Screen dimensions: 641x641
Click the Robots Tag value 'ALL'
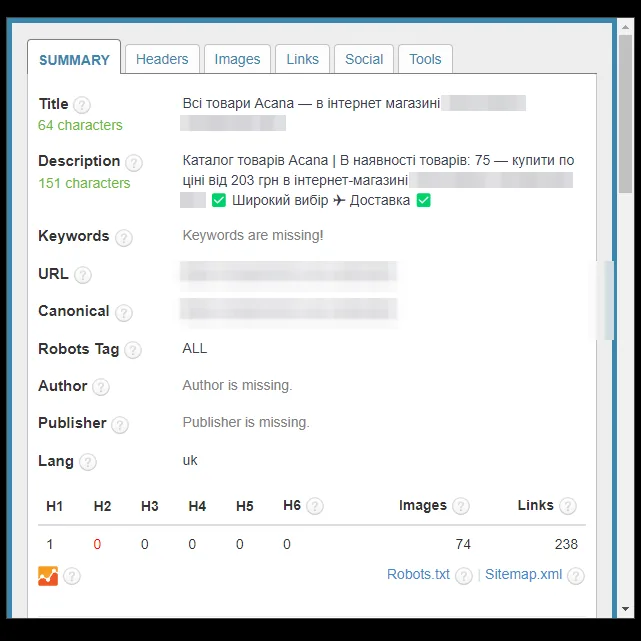(195, 348)
